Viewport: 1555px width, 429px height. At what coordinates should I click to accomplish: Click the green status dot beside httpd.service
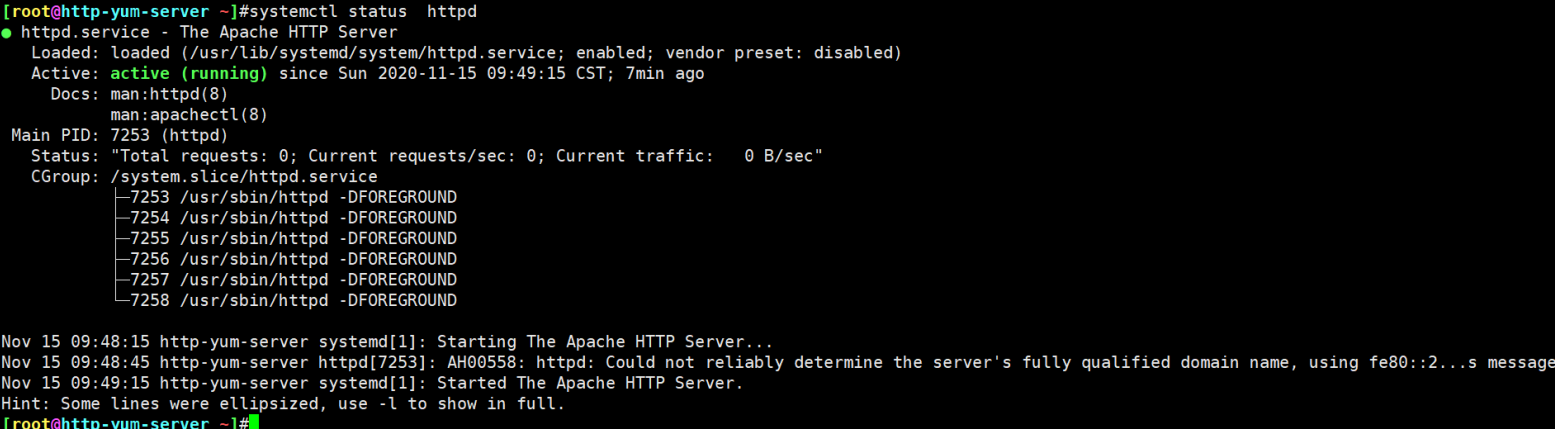click(x=7, y=32)
